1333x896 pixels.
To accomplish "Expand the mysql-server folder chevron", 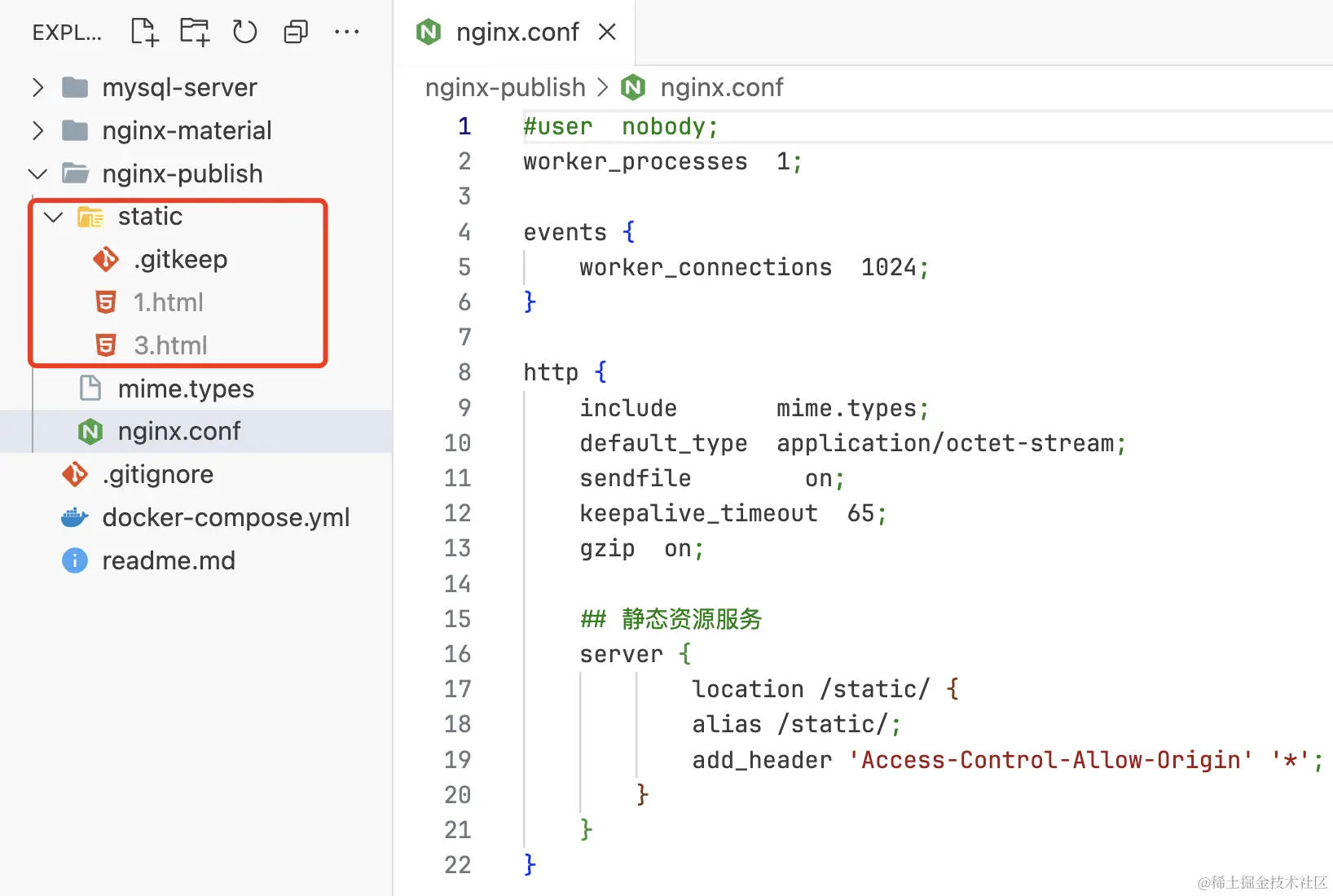I will click(x=37, y=87).
